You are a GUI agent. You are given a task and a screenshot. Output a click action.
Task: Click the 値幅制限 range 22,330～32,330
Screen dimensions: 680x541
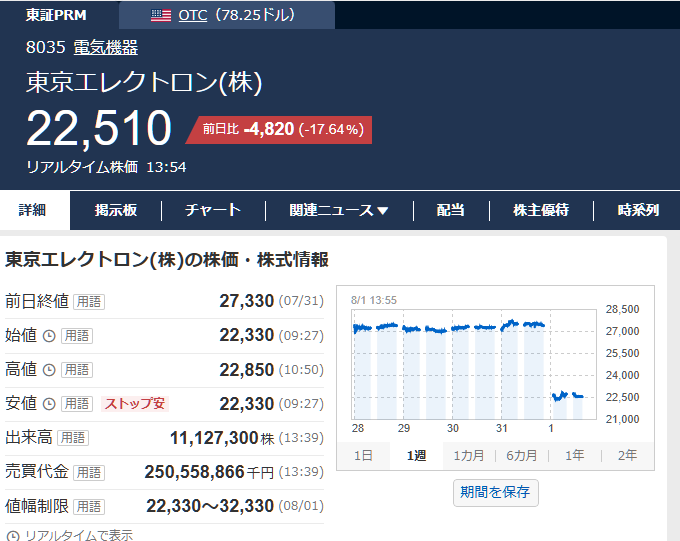click(x=210, y=506)
